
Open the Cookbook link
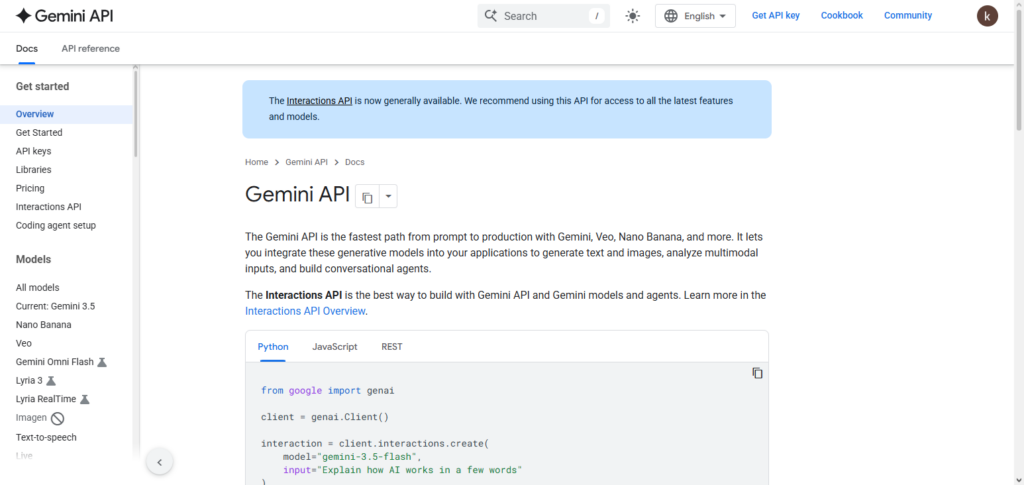pyautogui.click(x=842, y=16)
